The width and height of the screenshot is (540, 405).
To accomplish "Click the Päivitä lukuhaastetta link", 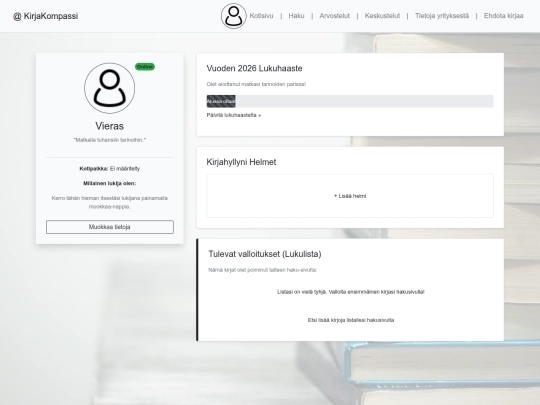I will coord(234,115).
